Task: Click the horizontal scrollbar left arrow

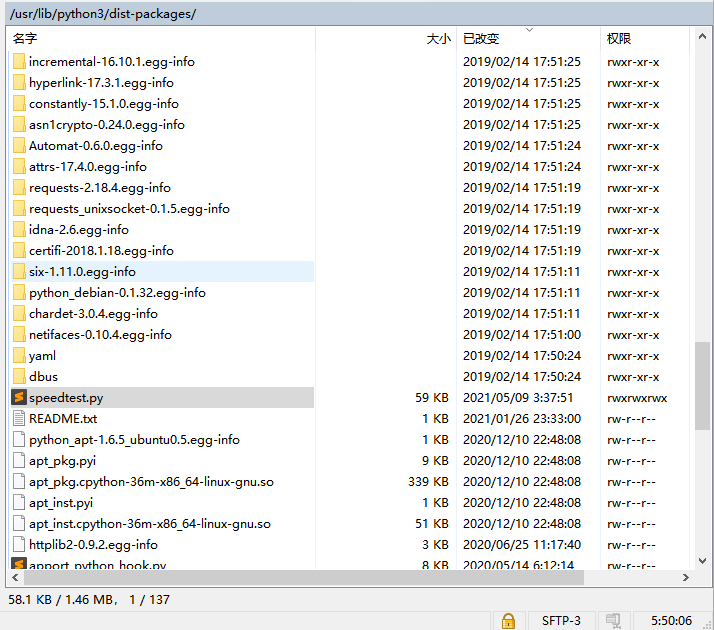Action: [15, 577]
